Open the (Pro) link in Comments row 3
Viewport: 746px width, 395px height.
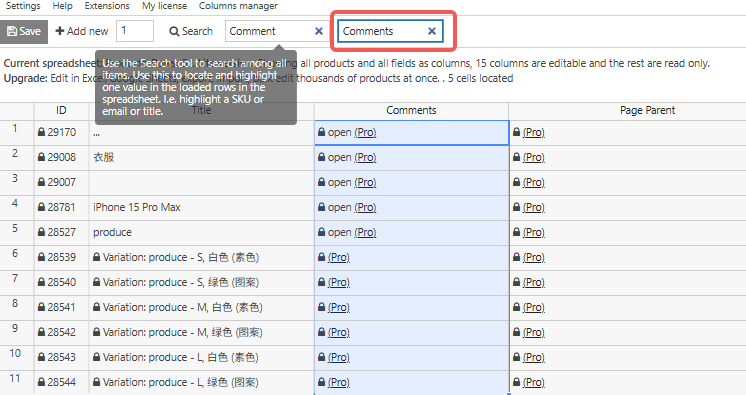tap(365, 182)
